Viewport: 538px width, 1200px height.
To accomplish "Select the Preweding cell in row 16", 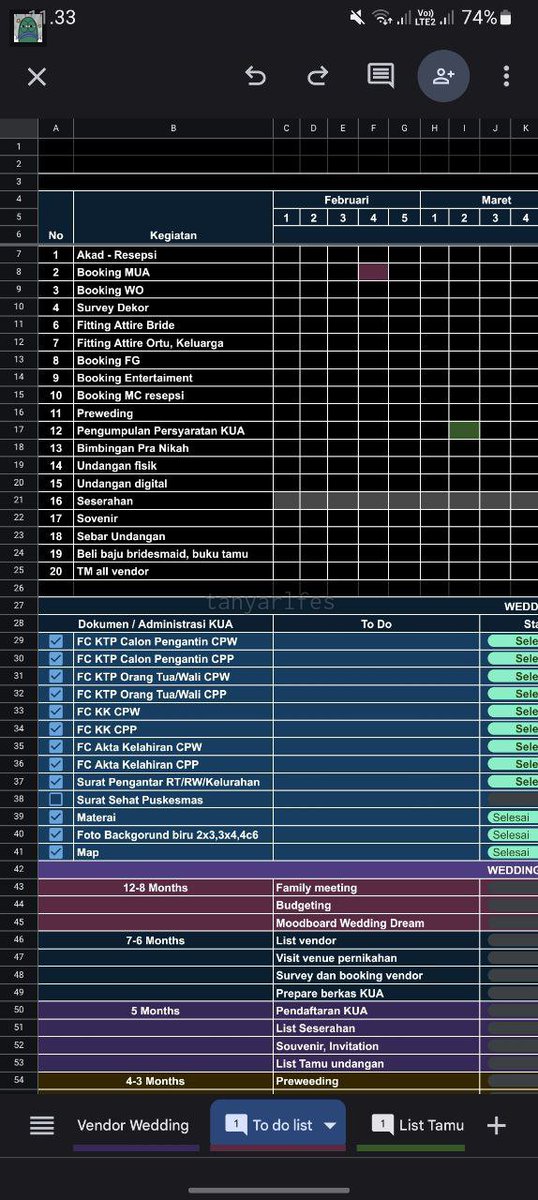I will pyautogui.click(x=173, y=413).
